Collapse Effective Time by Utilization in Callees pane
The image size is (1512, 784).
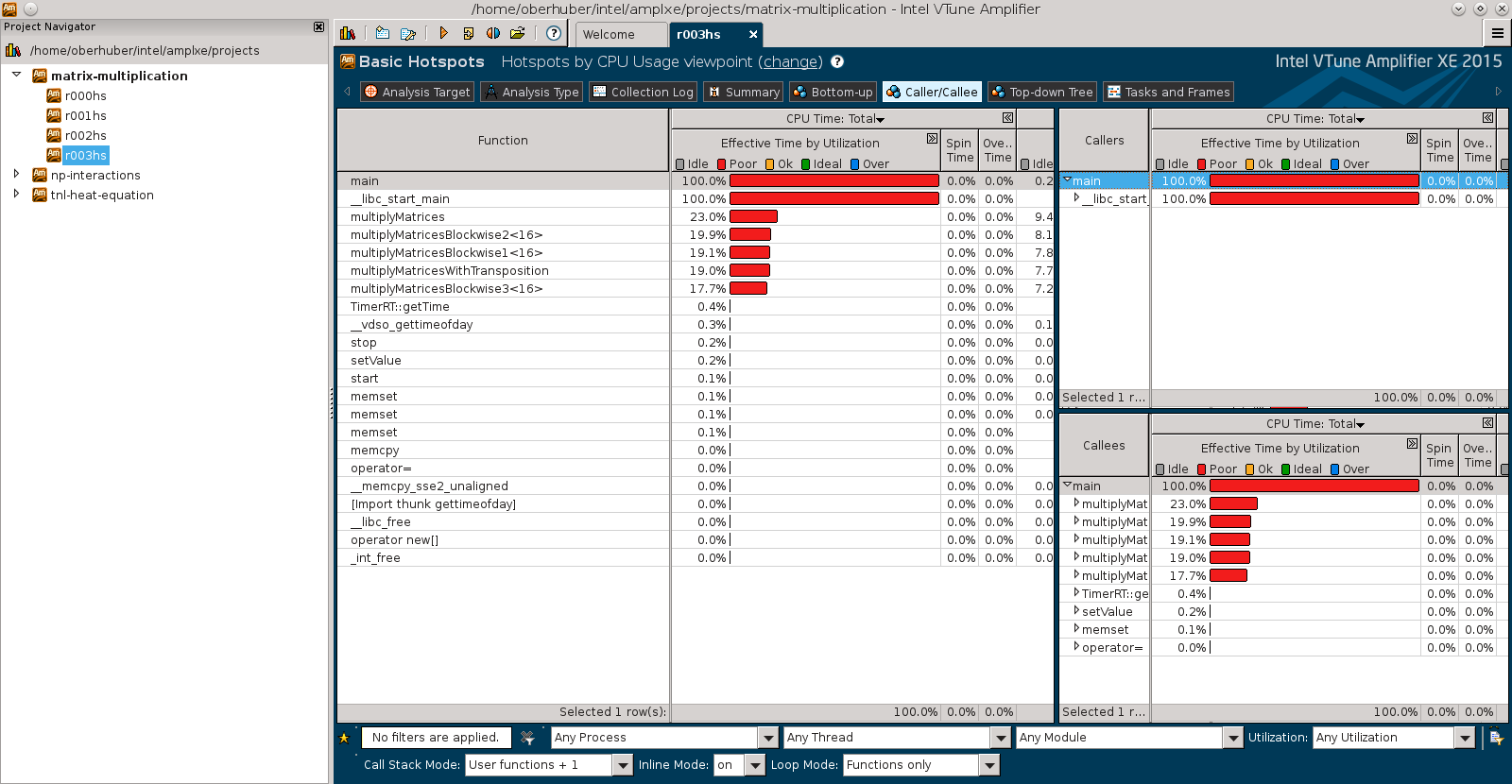pyautogui.click(x=1412, y=443)
